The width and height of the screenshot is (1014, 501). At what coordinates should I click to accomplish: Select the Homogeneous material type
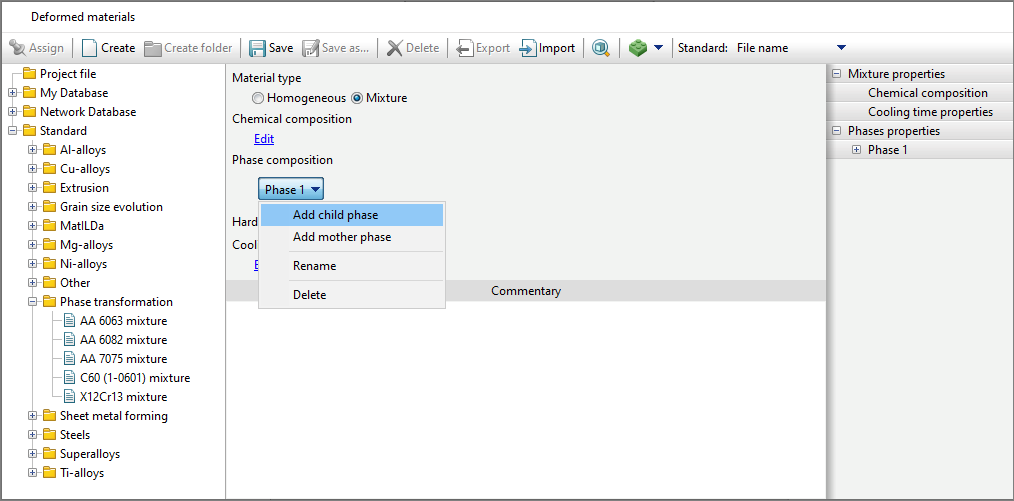(258, 98)
